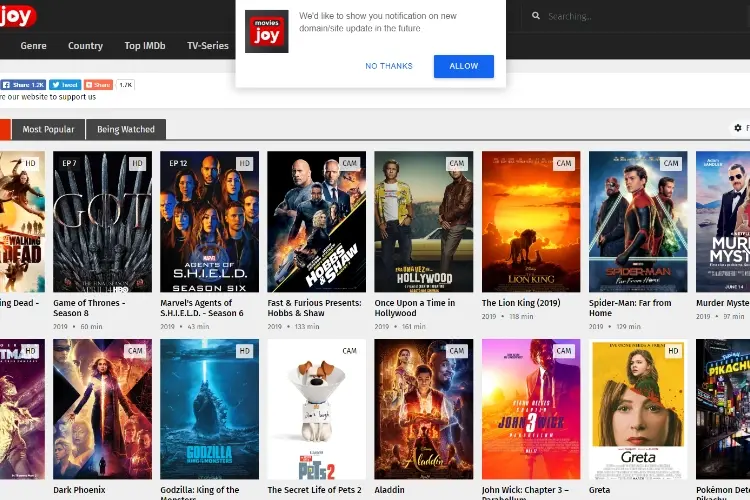
Task: Click the CAM badge on Spider-Man poster
Action: [671, 163]
